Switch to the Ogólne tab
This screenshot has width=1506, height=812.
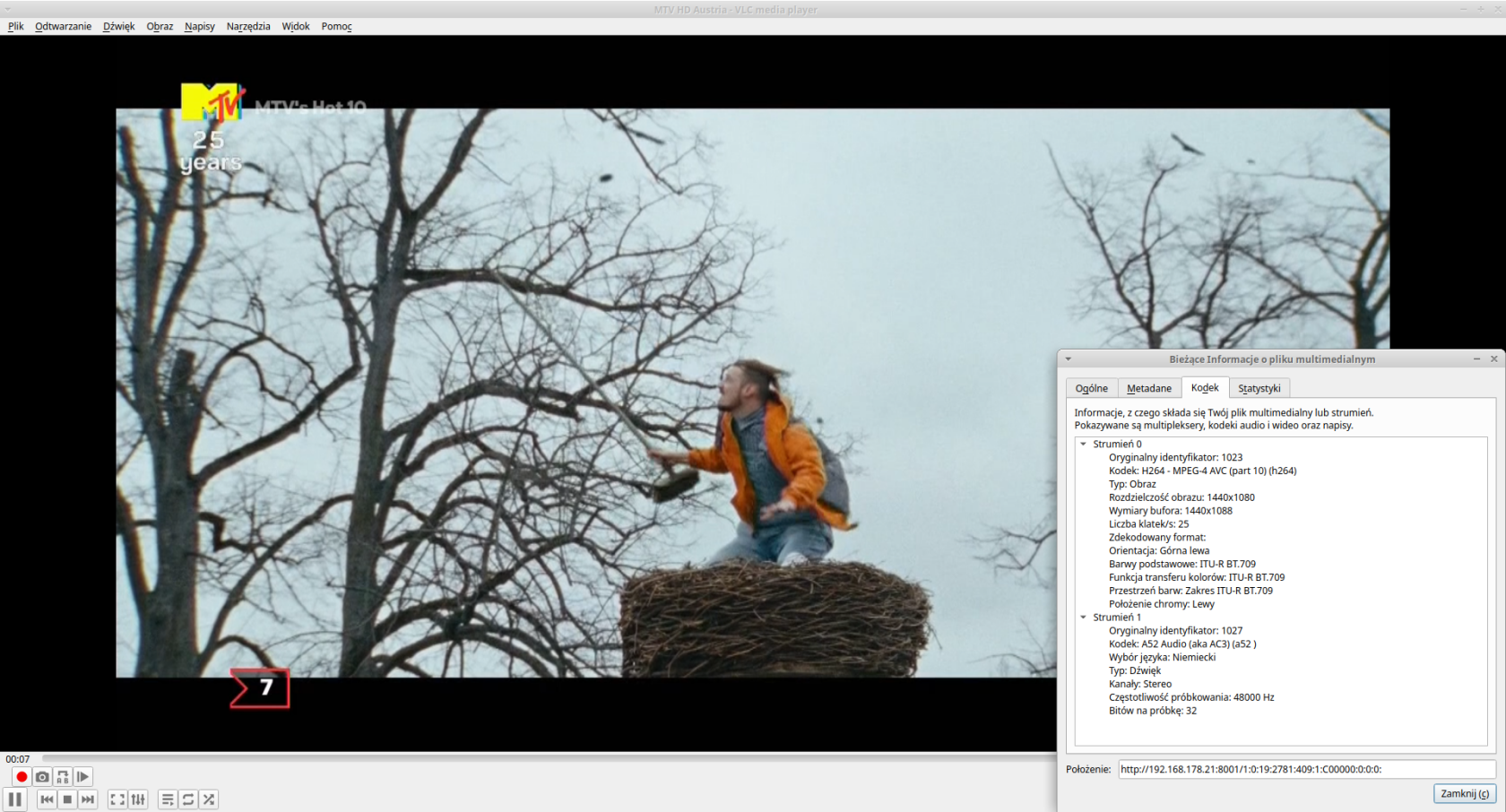[1092, 388]
